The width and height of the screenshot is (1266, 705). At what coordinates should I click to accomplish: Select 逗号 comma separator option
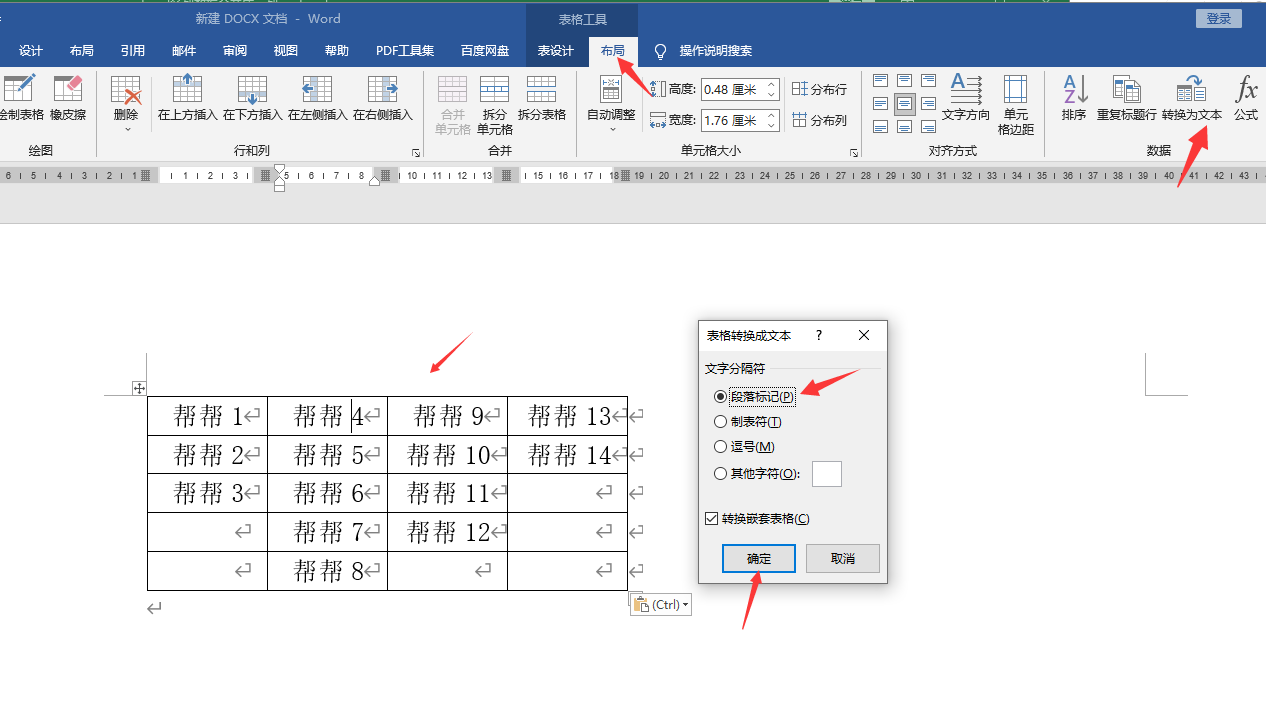tap(721, 447)
